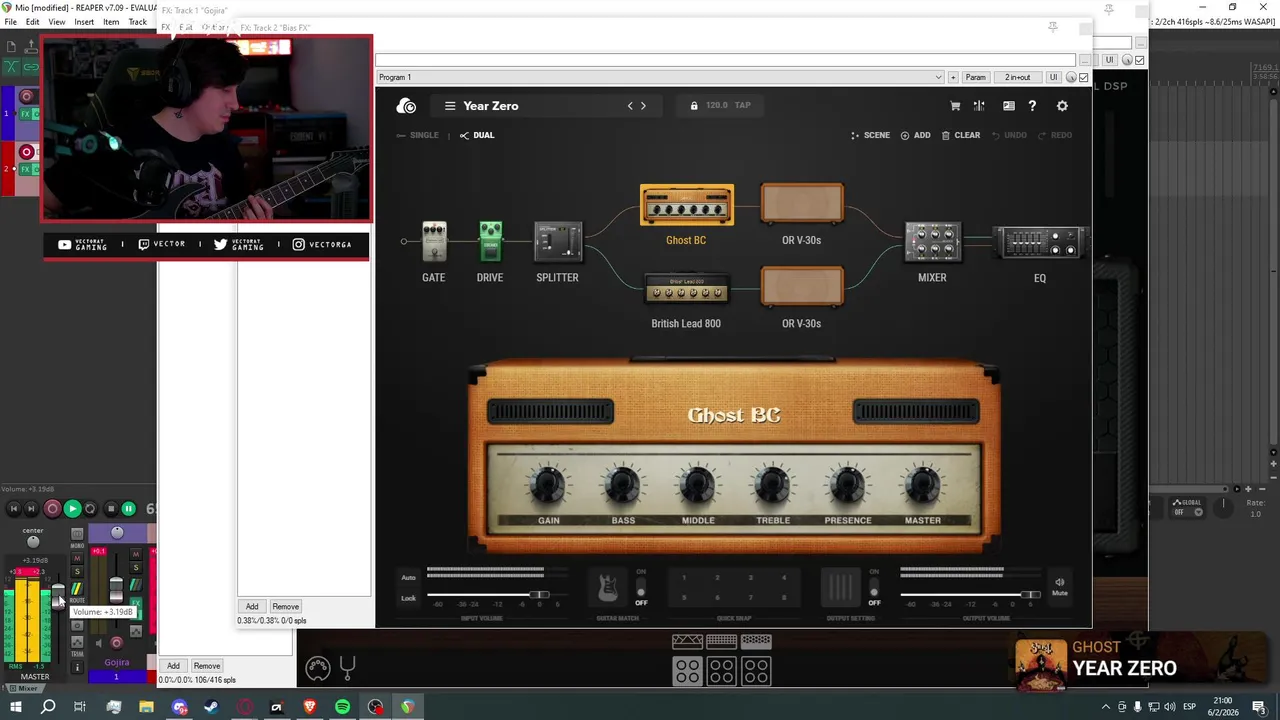Open Windows search from the taskbar
Screen dimensions: 1280x720
point(48,707)
